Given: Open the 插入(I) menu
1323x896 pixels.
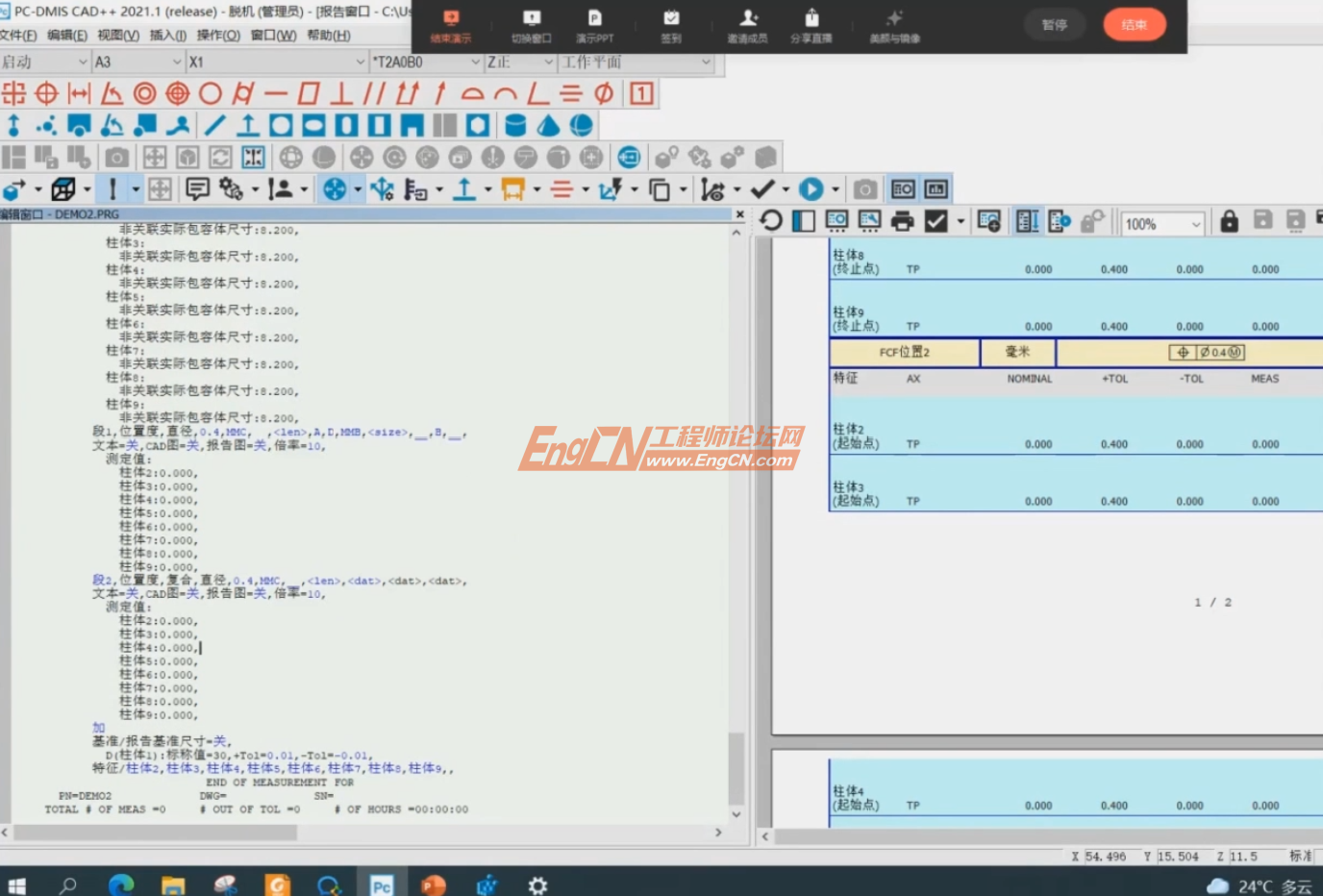Looking at the screenshot, I should click(x=167, y=36).
